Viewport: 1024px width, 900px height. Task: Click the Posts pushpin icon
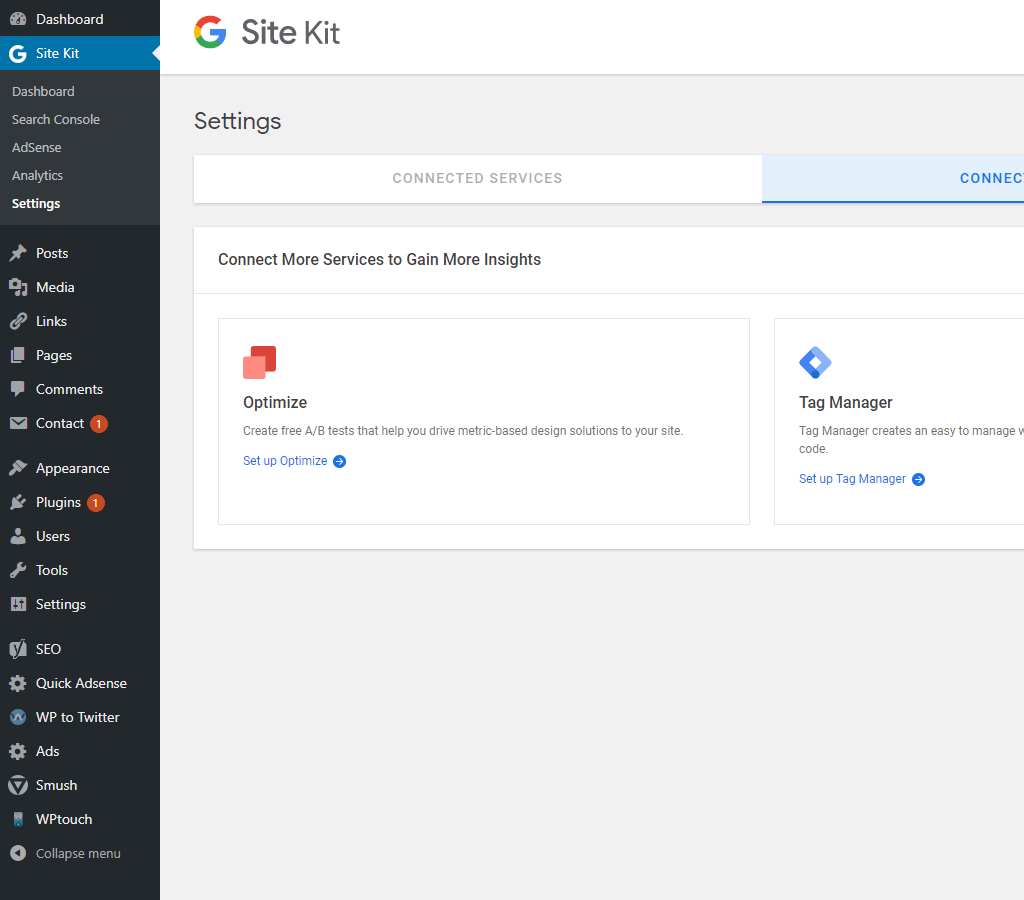[x=18, y=253]
